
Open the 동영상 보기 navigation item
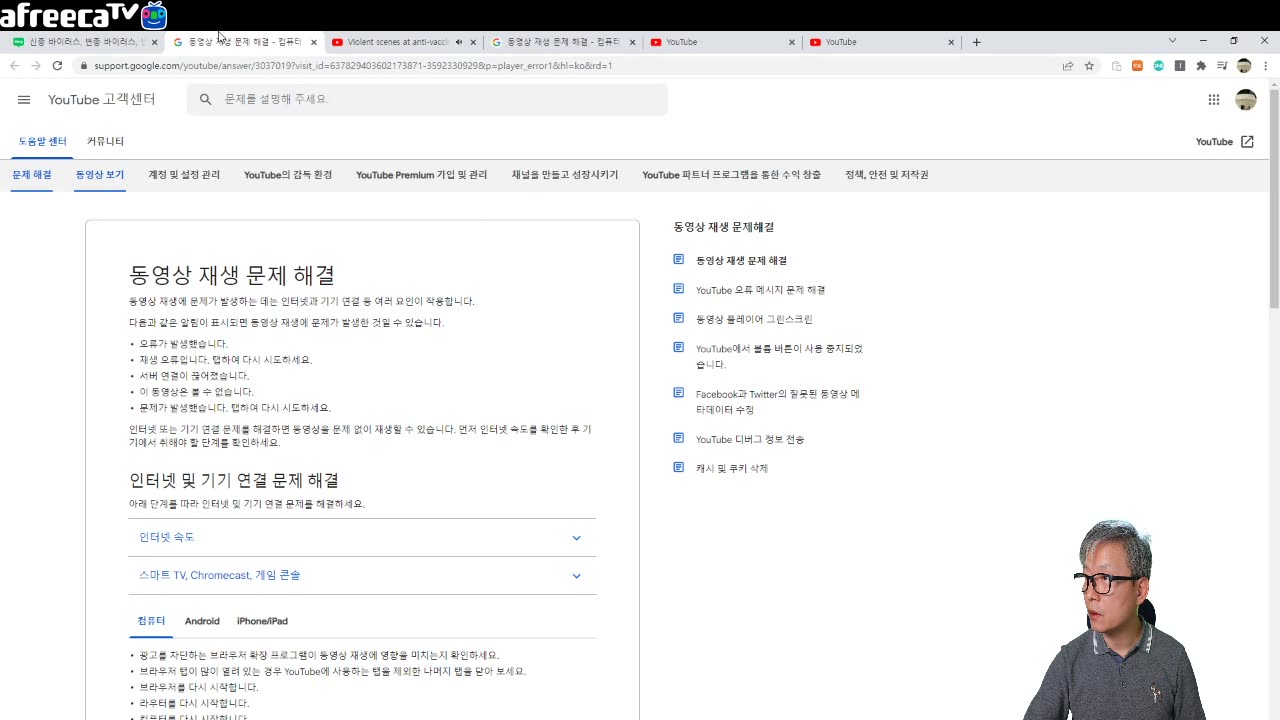coord(100,174)
